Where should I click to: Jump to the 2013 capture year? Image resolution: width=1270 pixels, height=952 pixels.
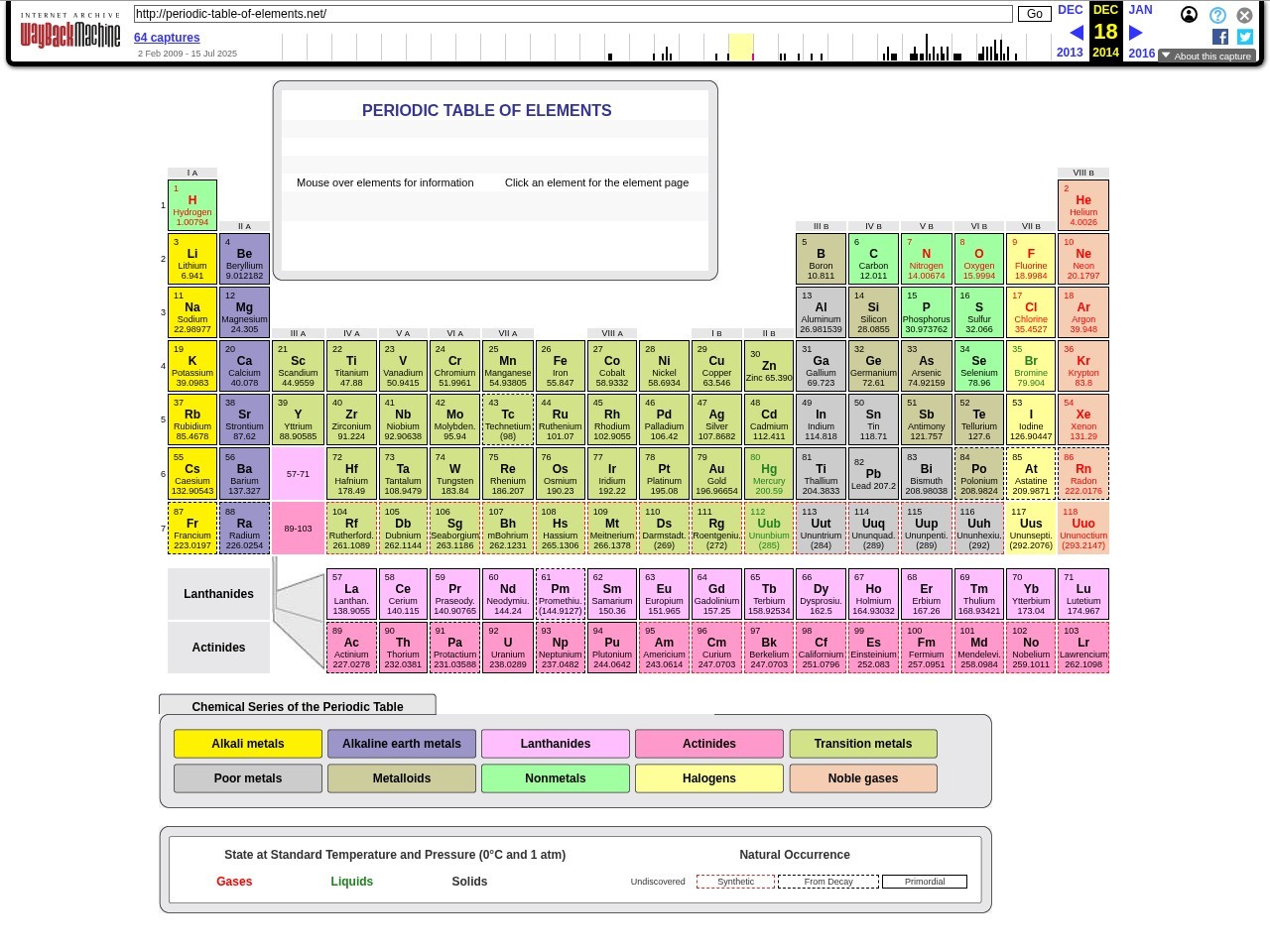1070,53
